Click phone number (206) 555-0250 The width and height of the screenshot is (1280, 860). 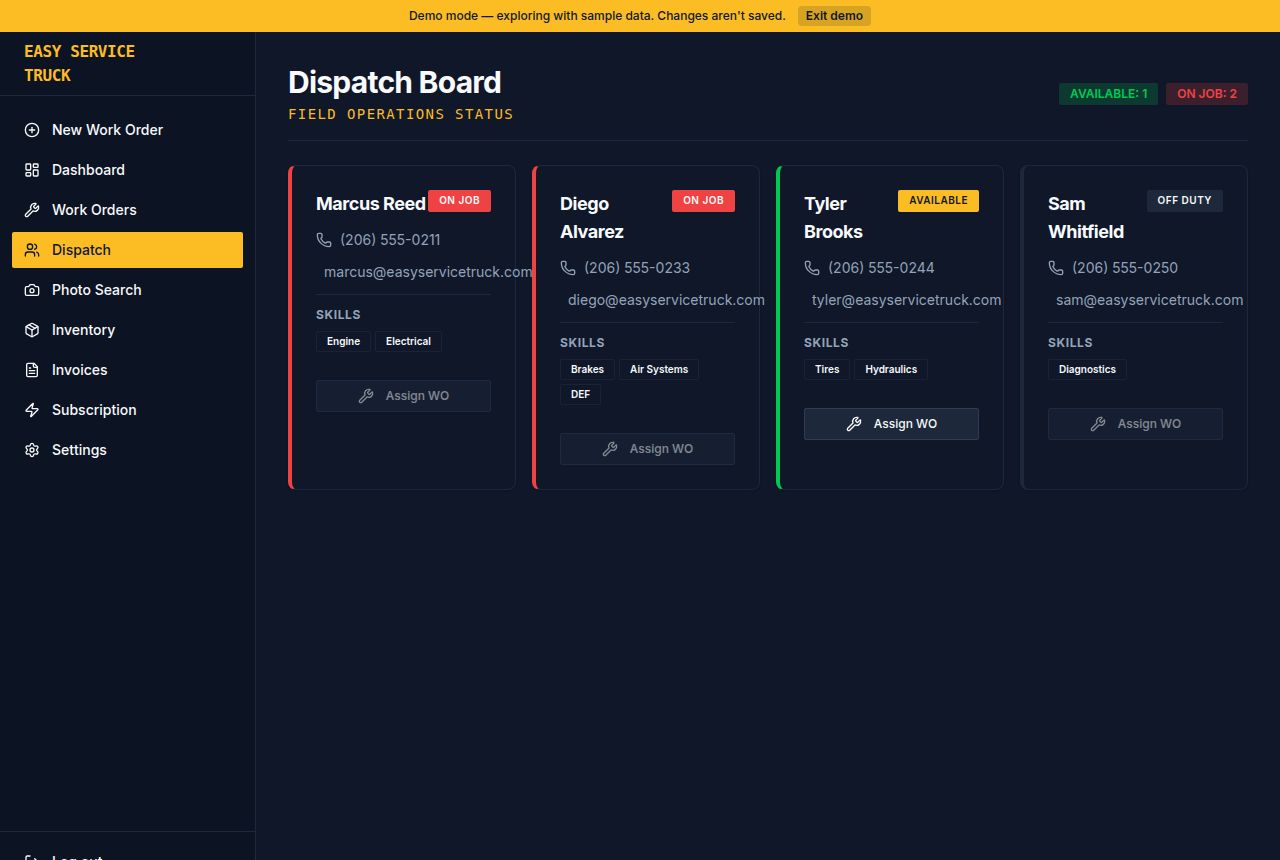click(1125, 268)
